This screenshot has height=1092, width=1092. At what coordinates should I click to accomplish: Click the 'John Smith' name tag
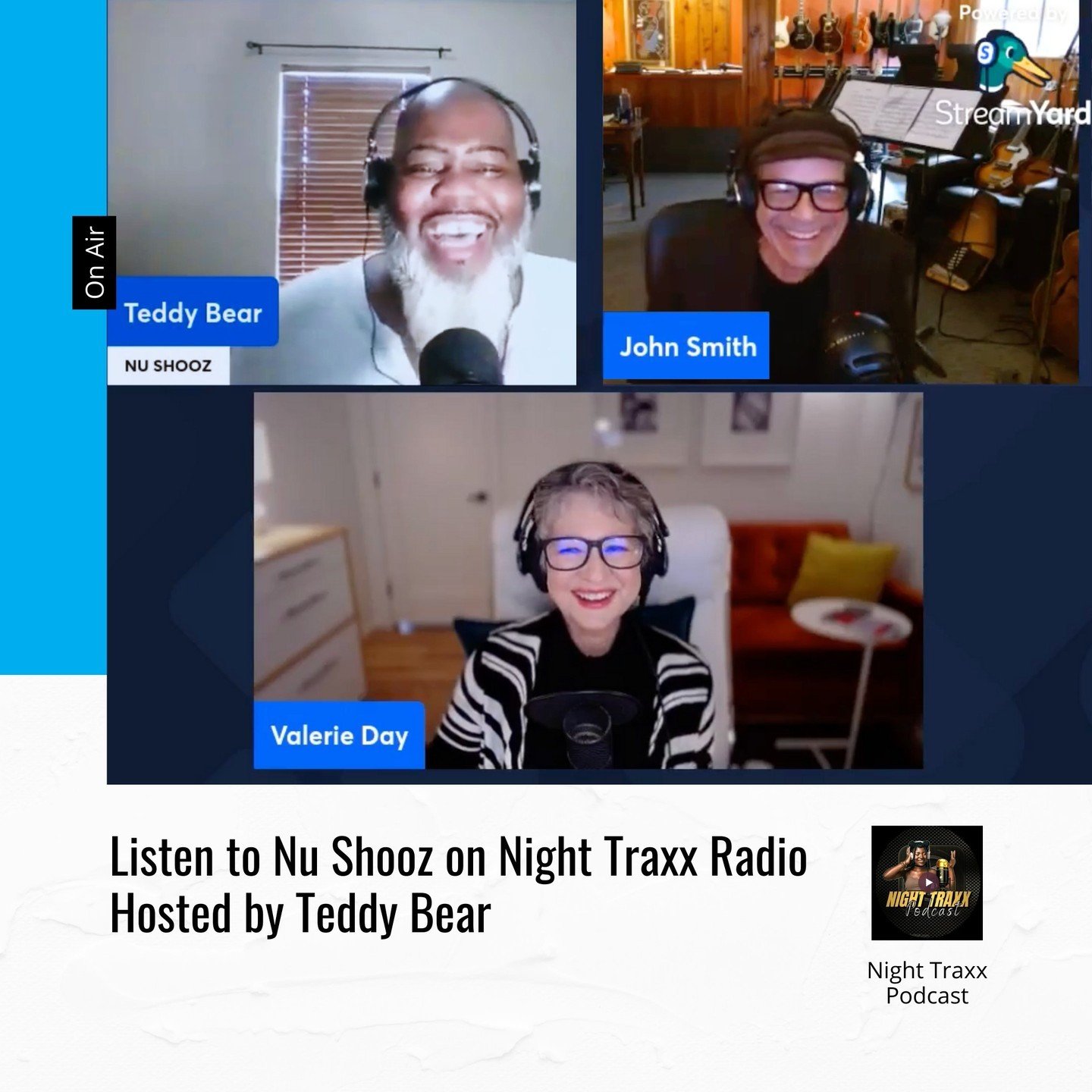[686, 346]
